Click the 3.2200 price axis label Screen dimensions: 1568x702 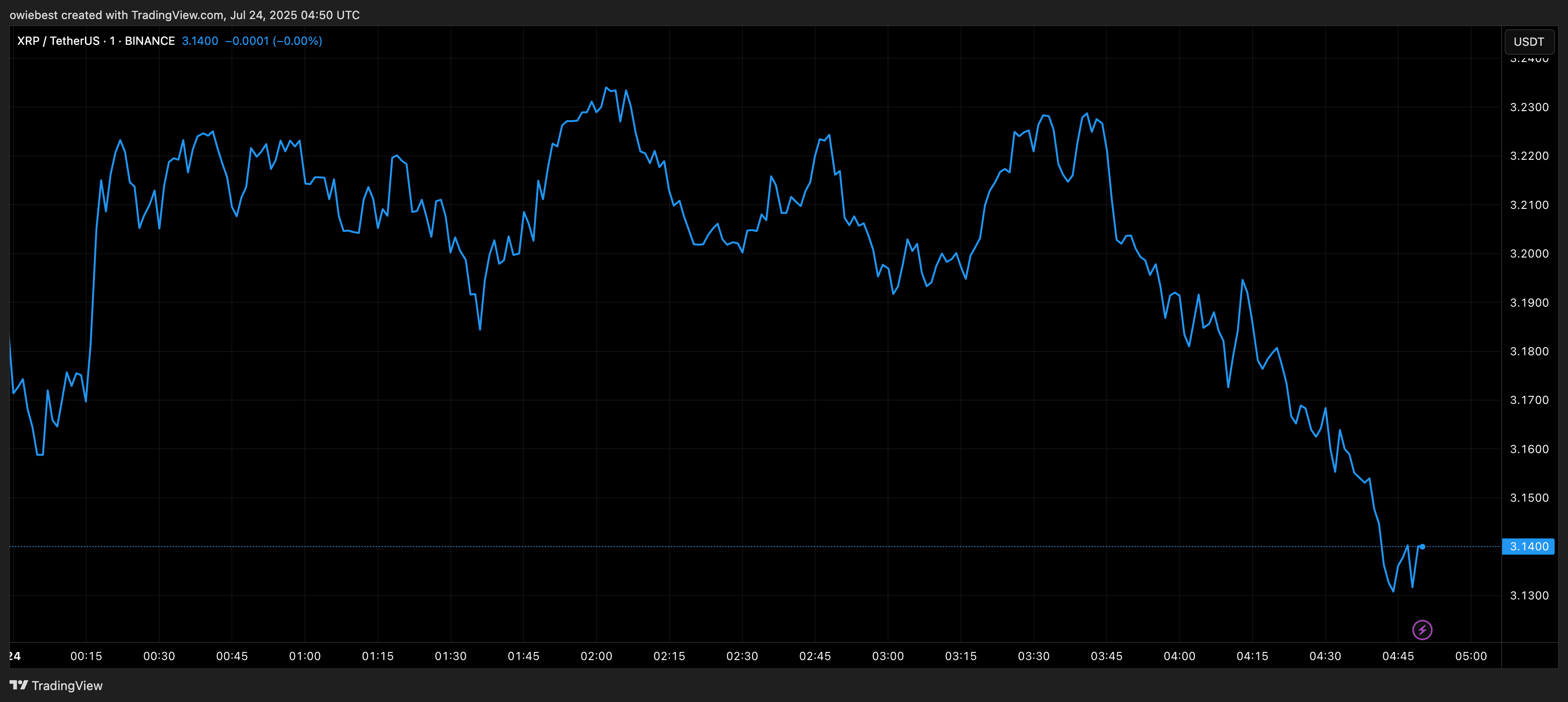click(x=1529, y=156)
